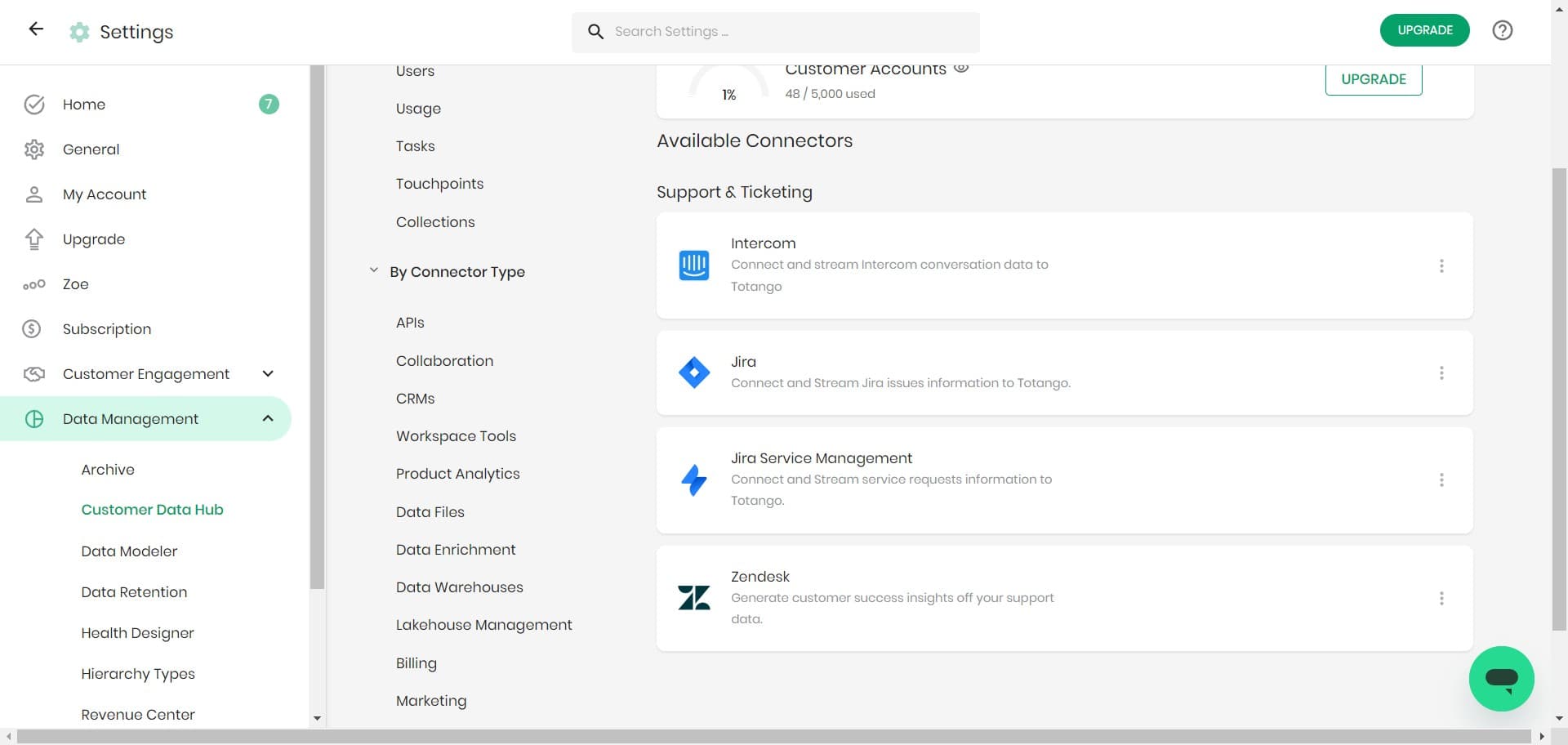The height and width of the screenshot is (745, 1568).
Task: Click the Intercom connector logo
Action: [693, 265]
